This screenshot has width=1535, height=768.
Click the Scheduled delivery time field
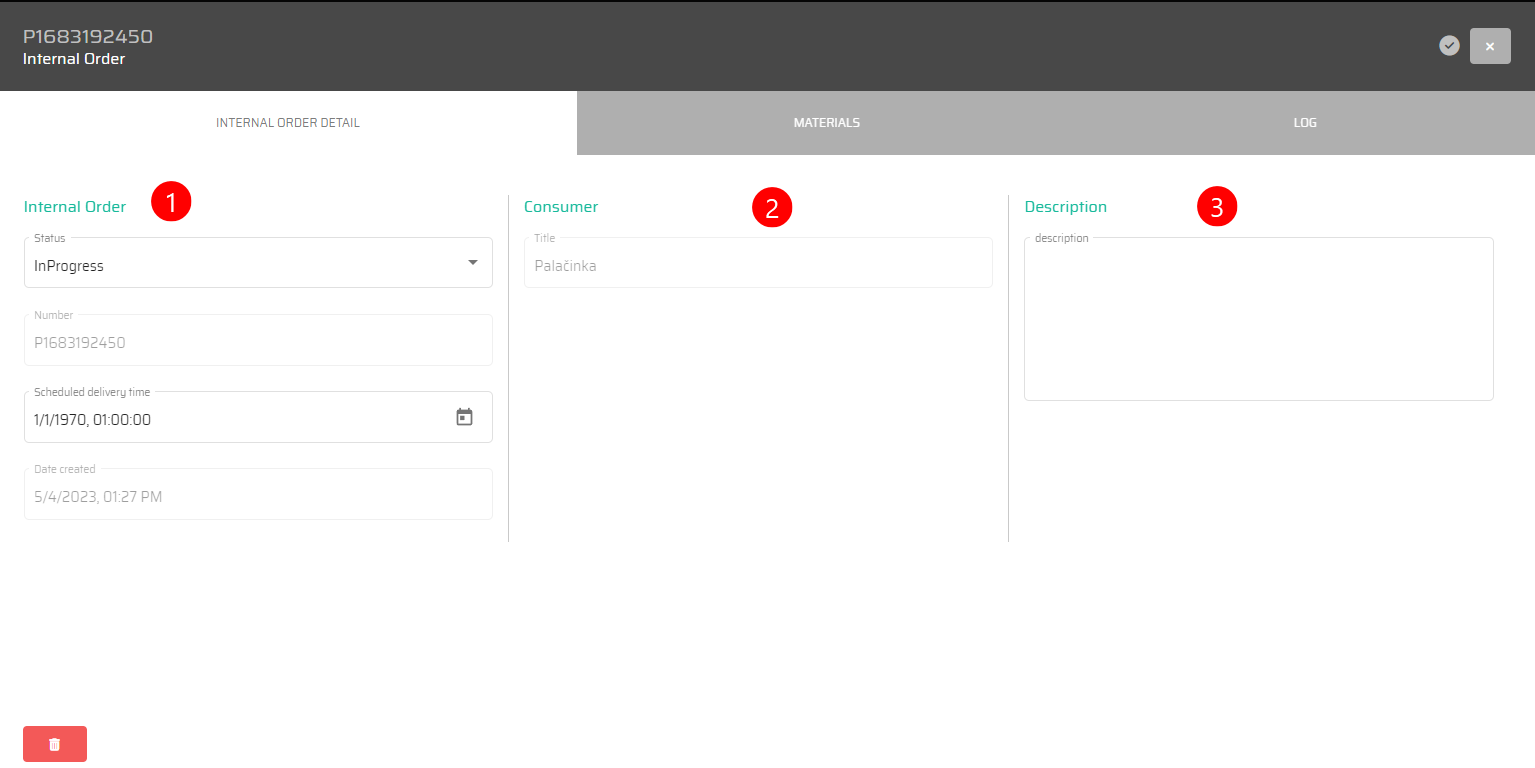click(x=230, y=420)
